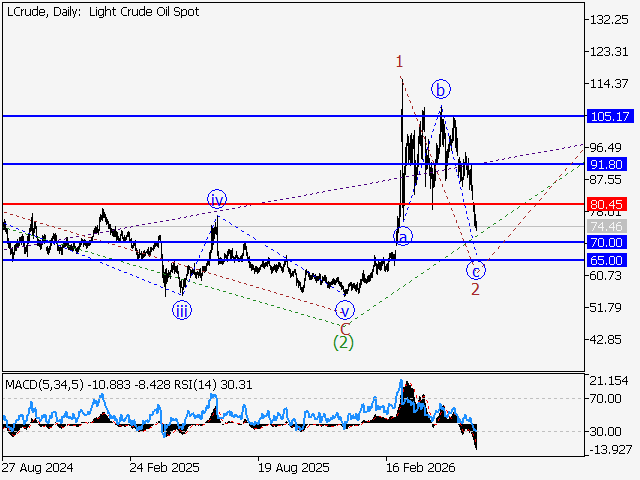This screenshot has height=480, width=640.
Task: Click the 24 Feb 2025 date label
Action: (165, 467)
